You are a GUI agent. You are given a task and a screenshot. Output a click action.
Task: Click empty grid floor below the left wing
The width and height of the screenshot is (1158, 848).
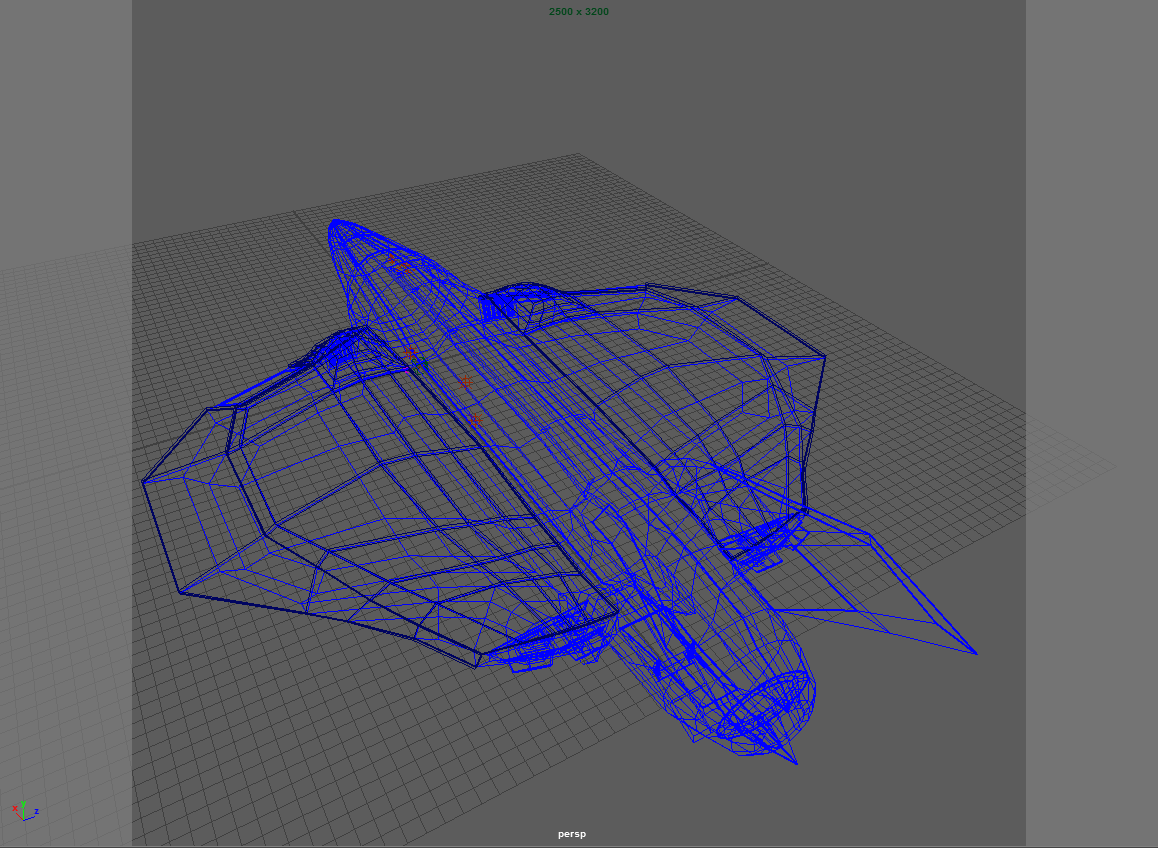300,720
